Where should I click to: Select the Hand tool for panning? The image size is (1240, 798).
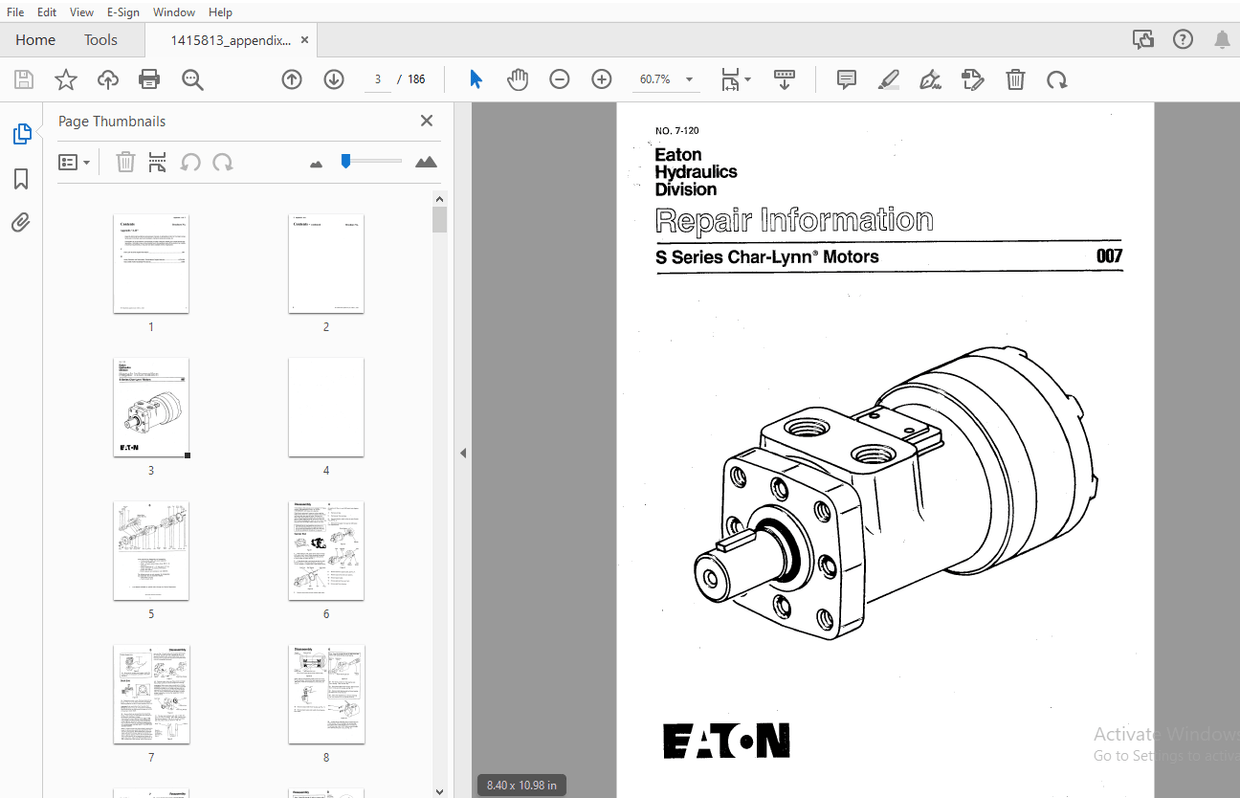point(517,79)
